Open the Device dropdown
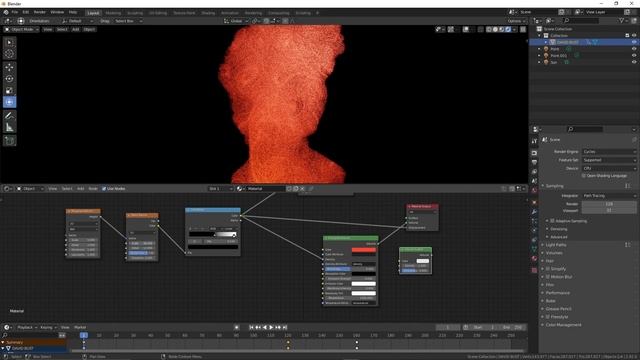Image resolution: width=640 pixels, height=360 pixels. tap(609, 168)
